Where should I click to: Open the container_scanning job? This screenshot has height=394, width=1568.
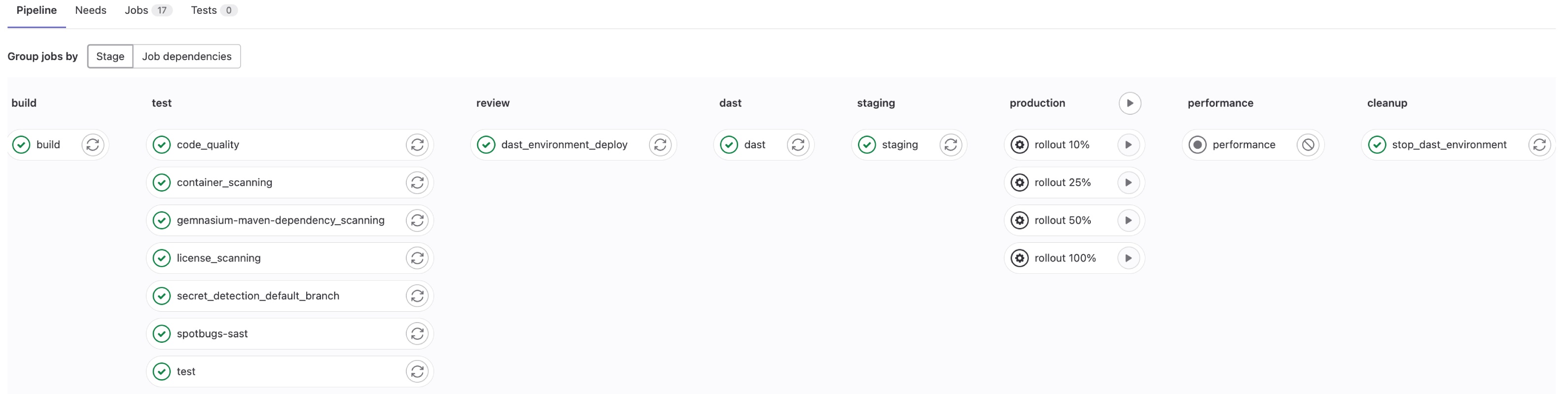(x=225, y=182)
